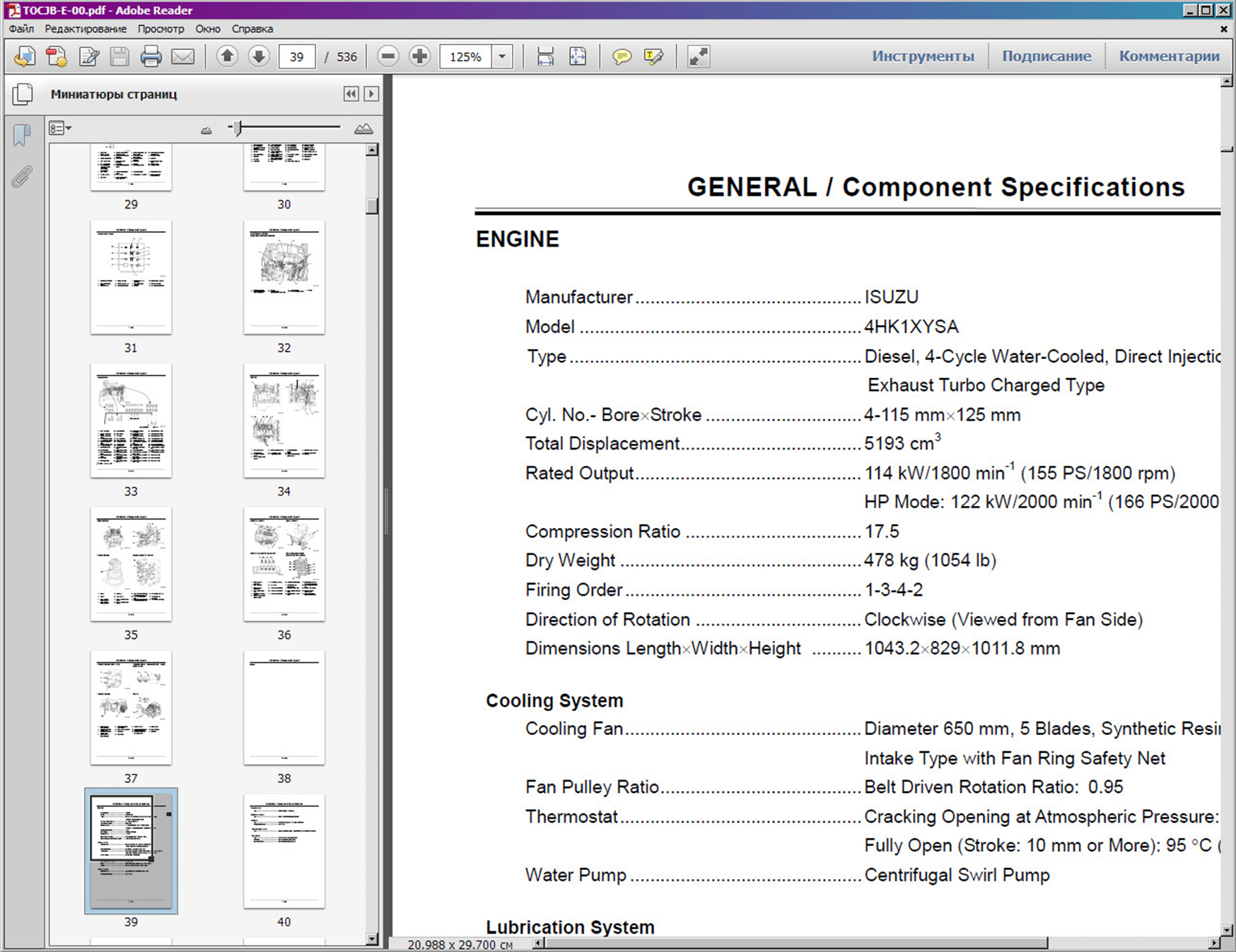Open thumbnail panel options menu

[x=60, y=129]
